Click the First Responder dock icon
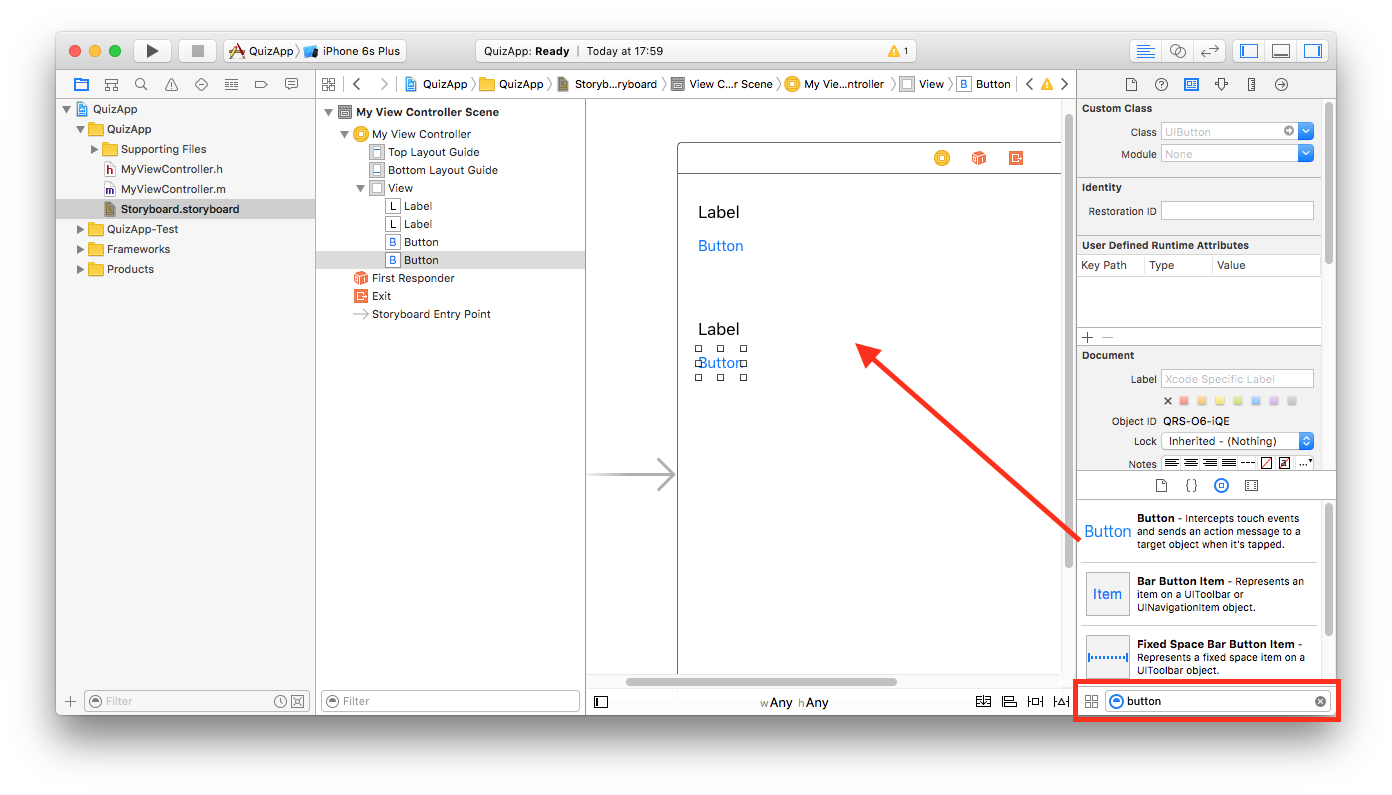 click(x=979, y=158)
